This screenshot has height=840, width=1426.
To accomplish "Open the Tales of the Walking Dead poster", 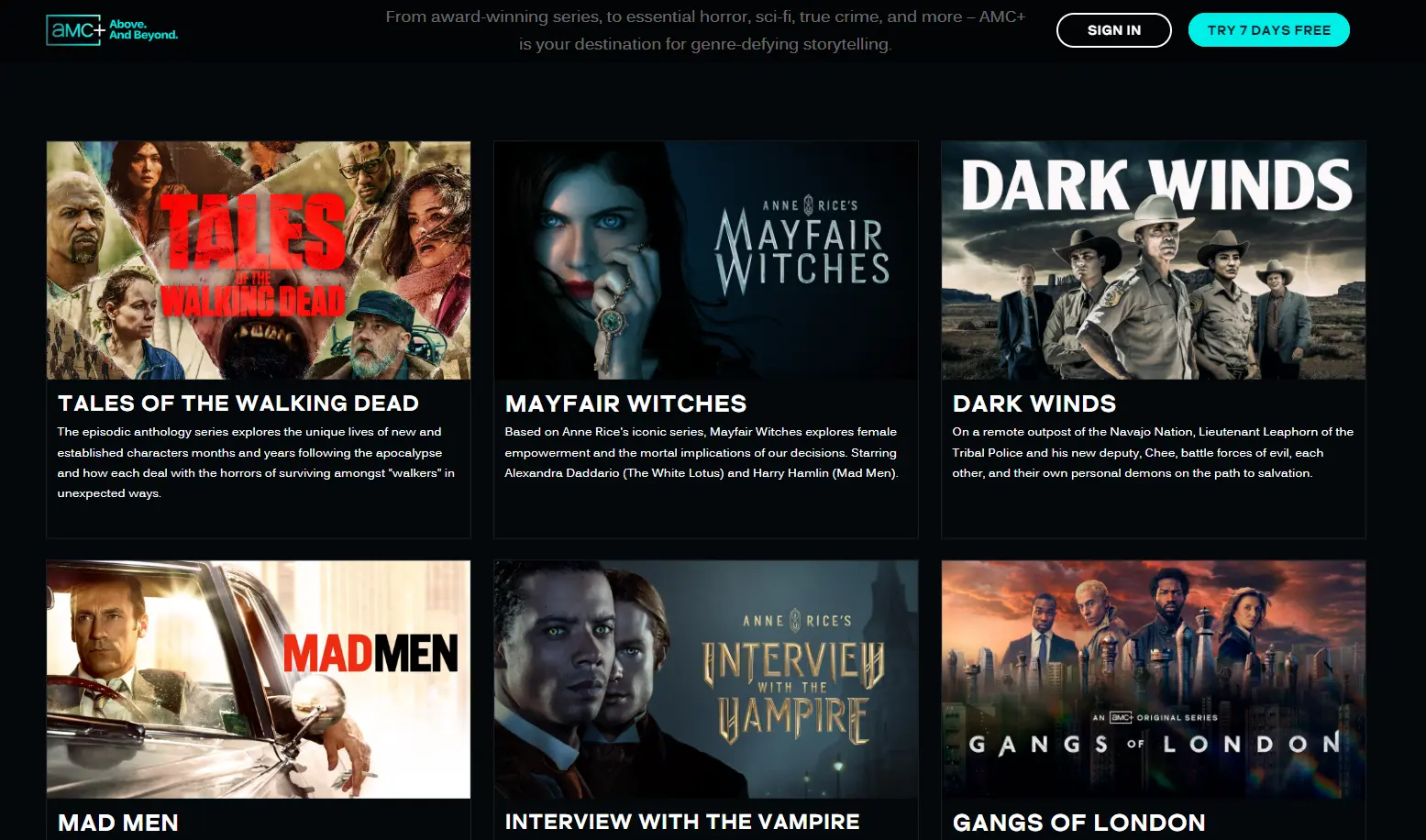I will click(x=259, y=260).
